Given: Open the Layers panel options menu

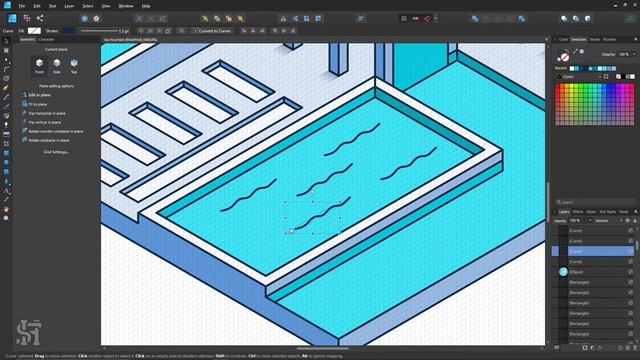Looking at the screenshot, I should (x=636, y=211).
